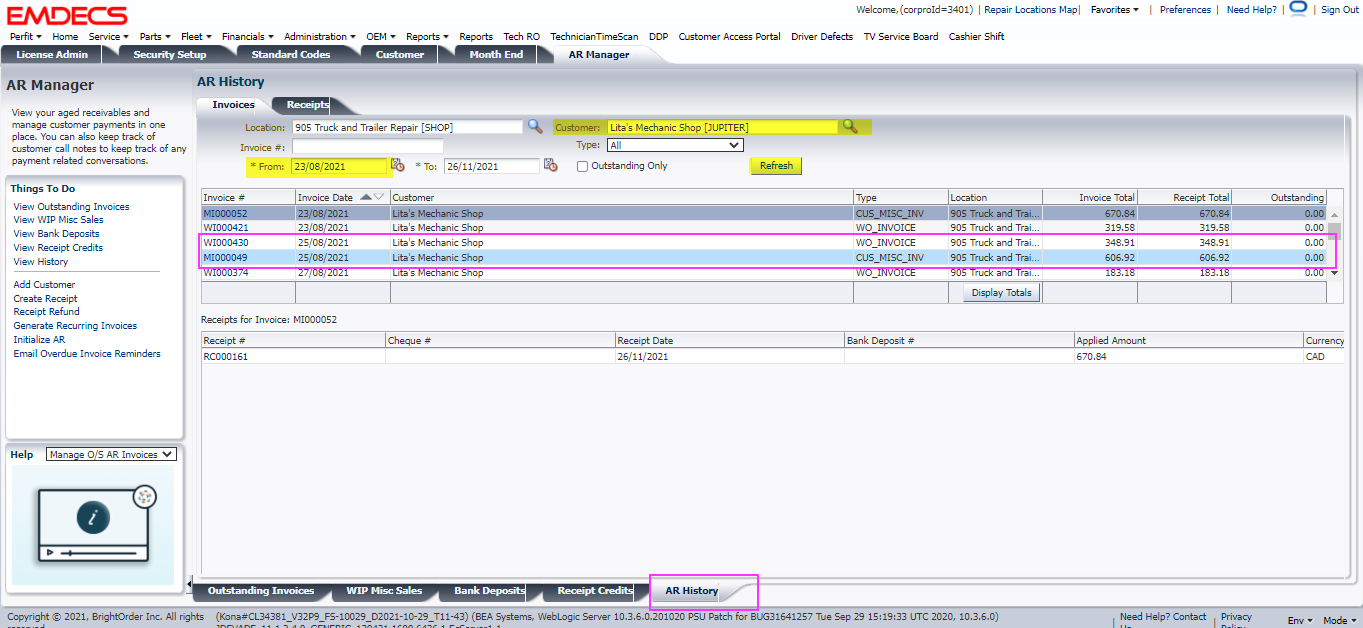Go to Home in the menu bar

click(x=65, y=37)
